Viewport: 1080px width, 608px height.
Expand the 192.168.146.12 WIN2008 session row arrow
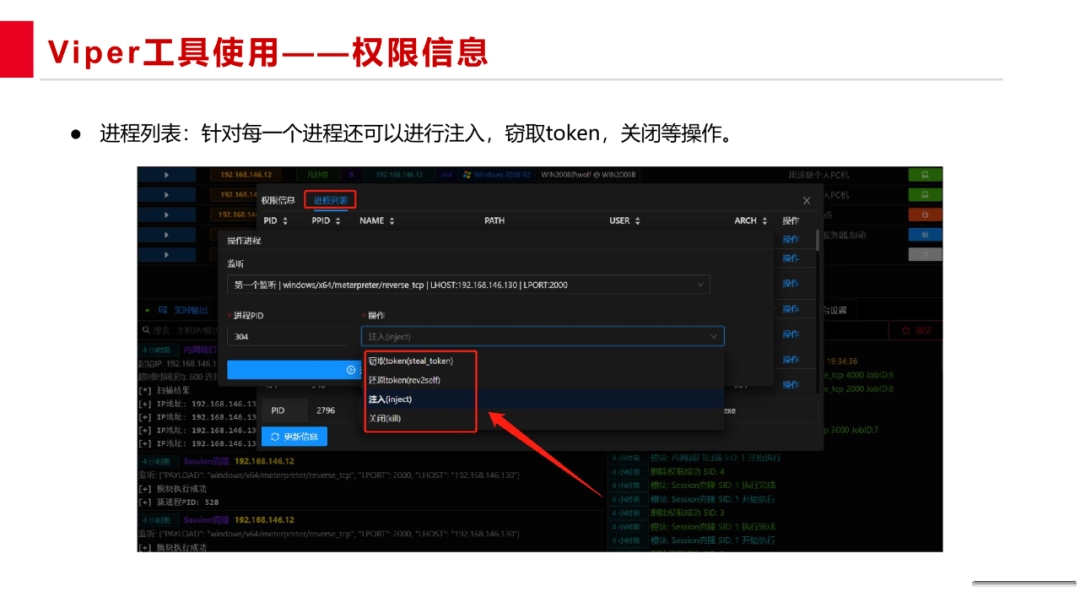[x=166, y=175]
